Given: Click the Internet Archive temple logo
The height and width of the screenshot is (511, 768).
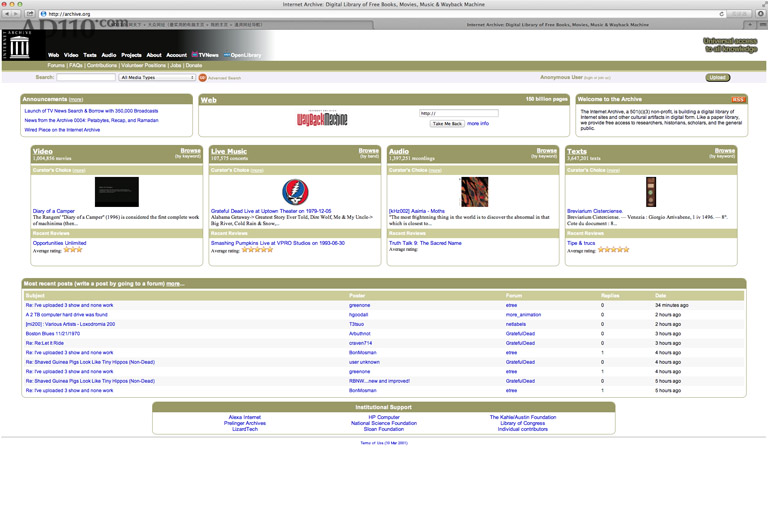Looking at the screenshot, I should [20, 47].
